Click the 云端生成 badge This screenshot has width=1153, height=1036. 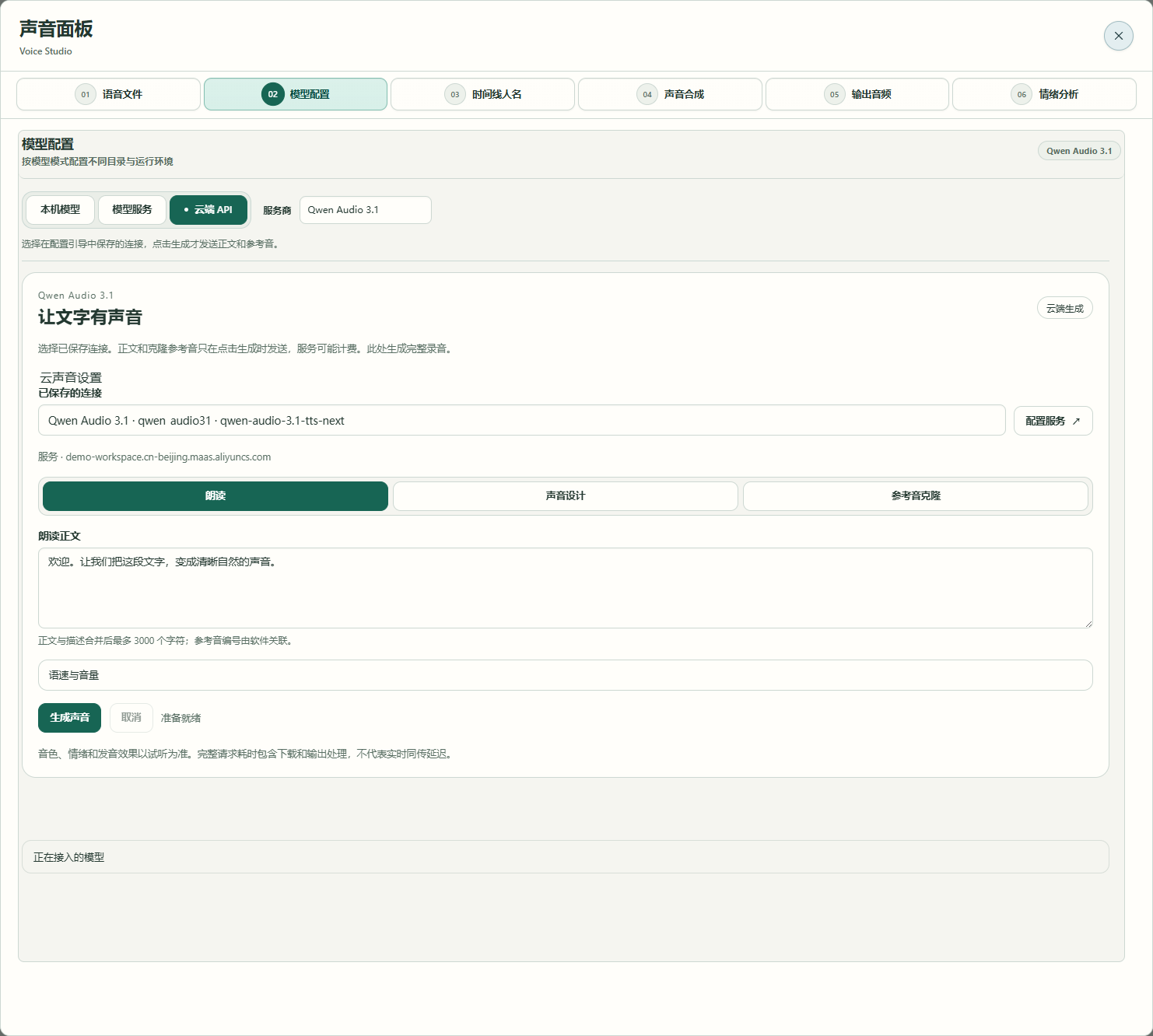pos(1065,309)
